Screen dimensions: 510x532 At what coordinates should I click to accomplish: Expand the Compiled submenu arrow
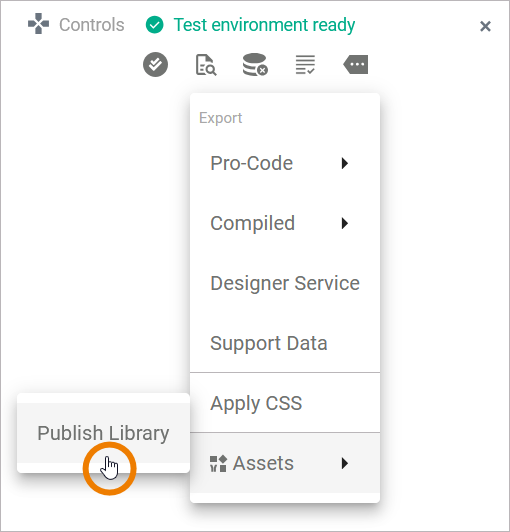click(x=345, y=223)
